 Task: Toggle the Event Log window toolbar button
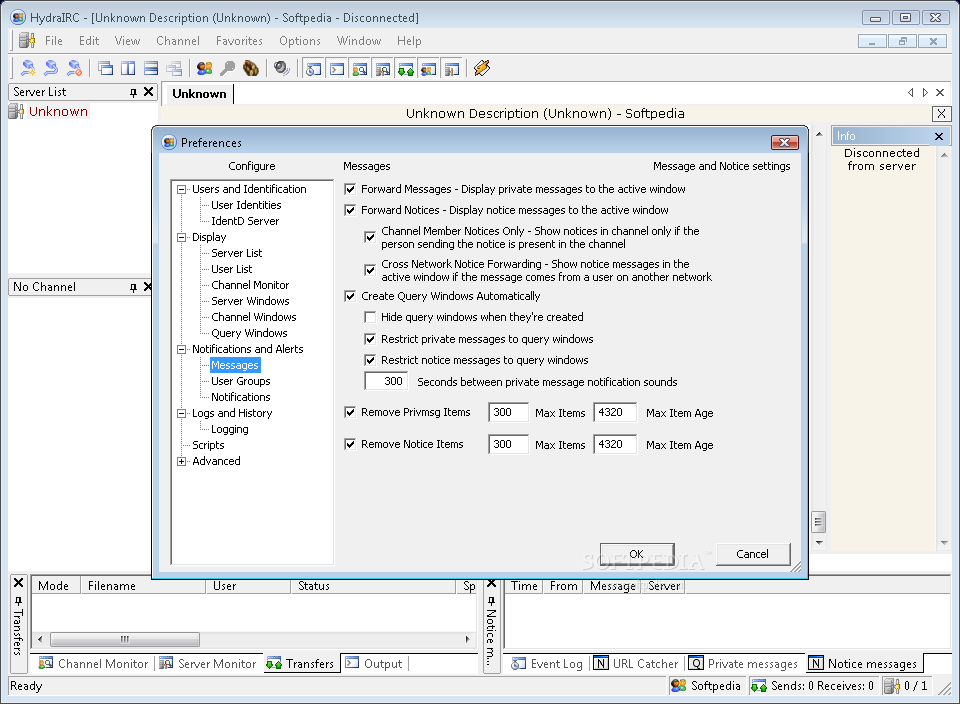coord(313,69)
